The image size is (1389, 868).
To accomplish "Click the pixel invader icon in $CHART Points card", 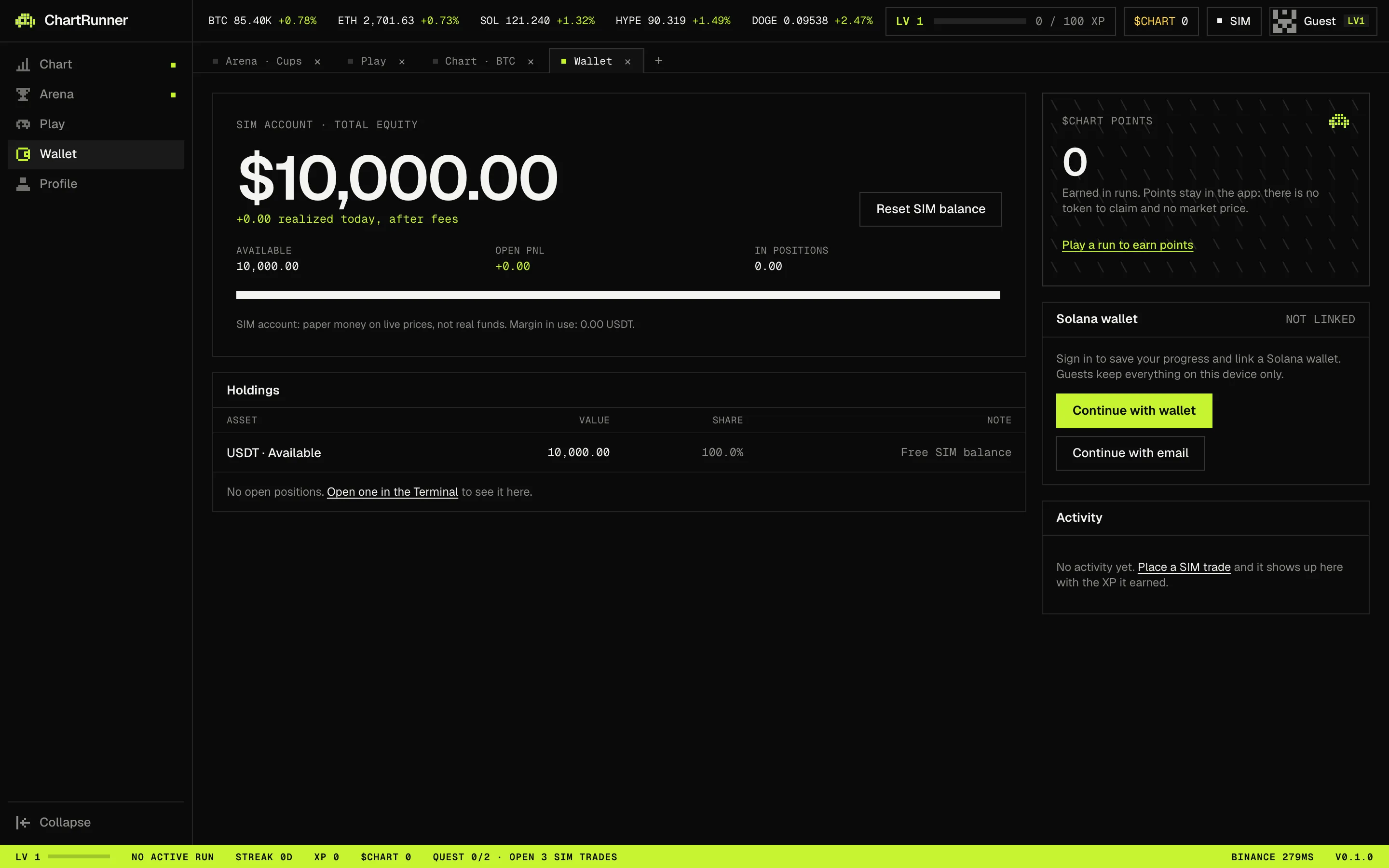I will point(1338,121).
